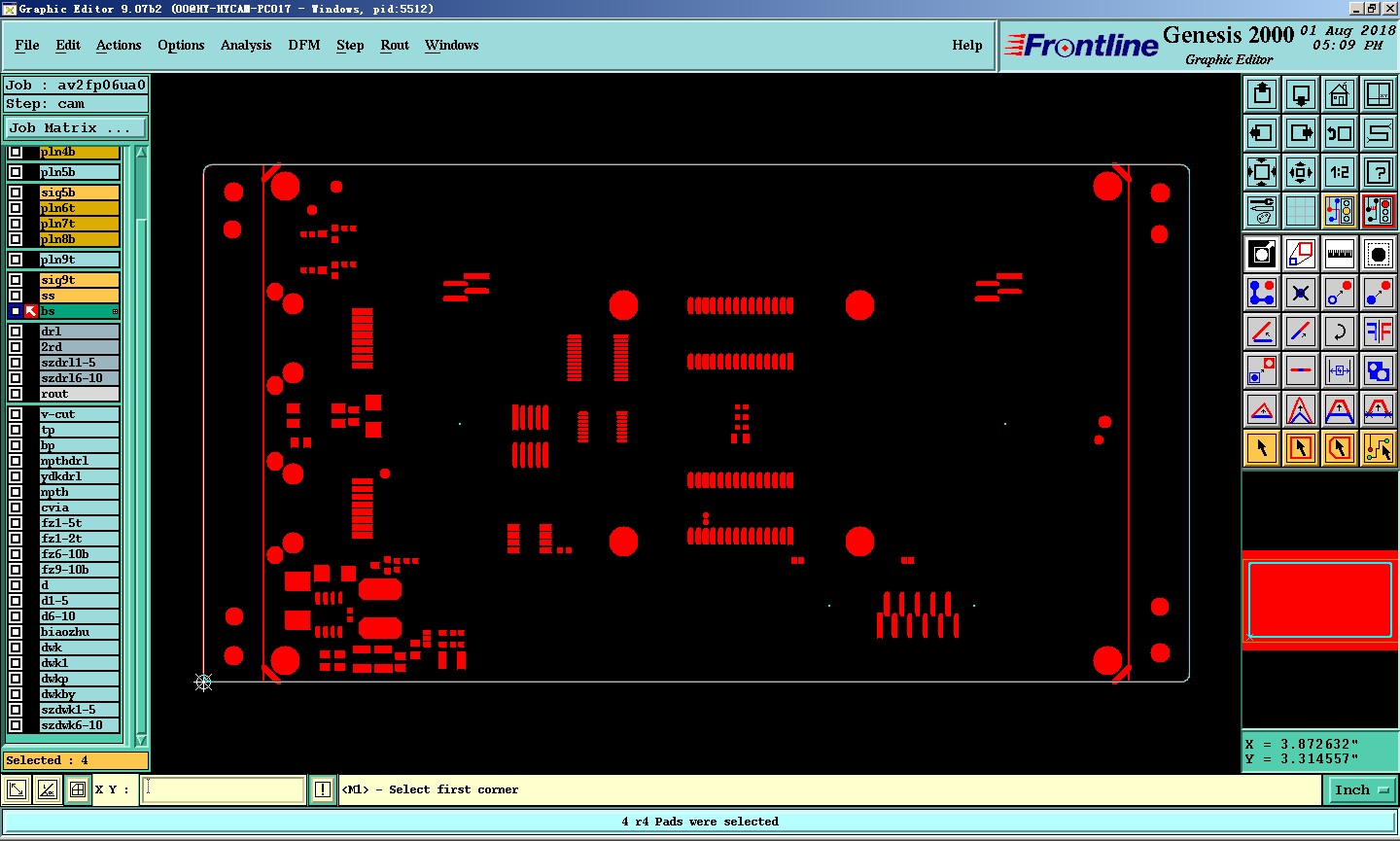
Task: Click the small icon at bs layer end
Action: 115,311
